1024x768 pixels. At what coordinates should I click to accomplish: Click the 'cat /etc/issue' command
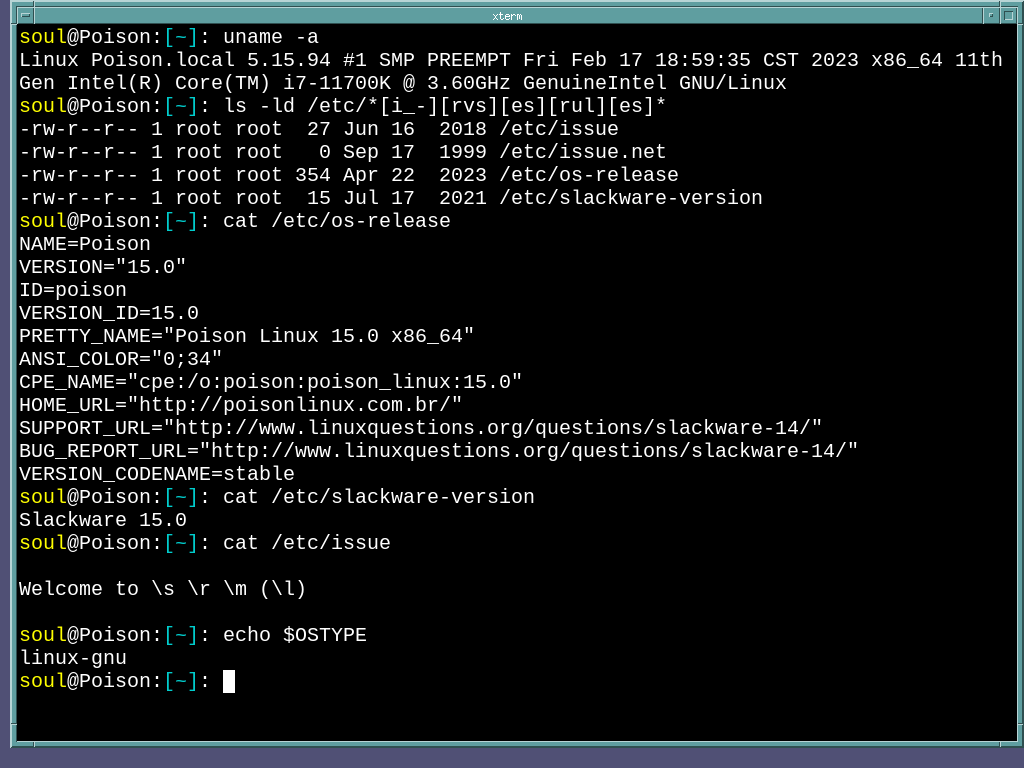coord(306,543)
